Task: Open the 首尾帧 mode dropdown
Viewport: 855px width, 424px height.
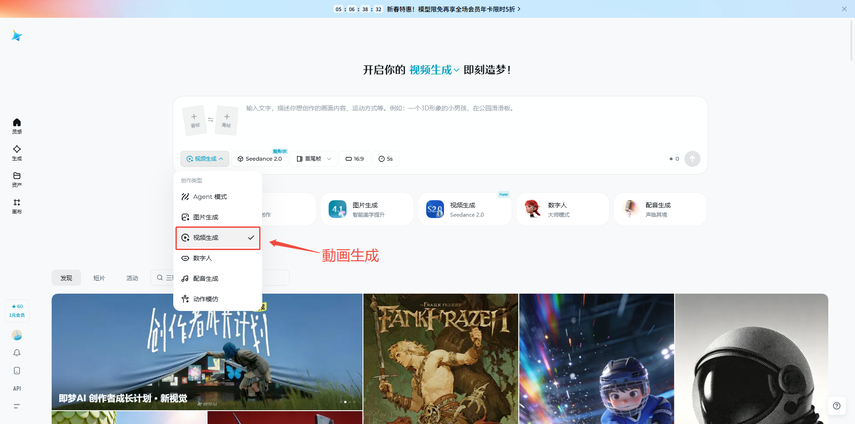Action: point(314,159)
